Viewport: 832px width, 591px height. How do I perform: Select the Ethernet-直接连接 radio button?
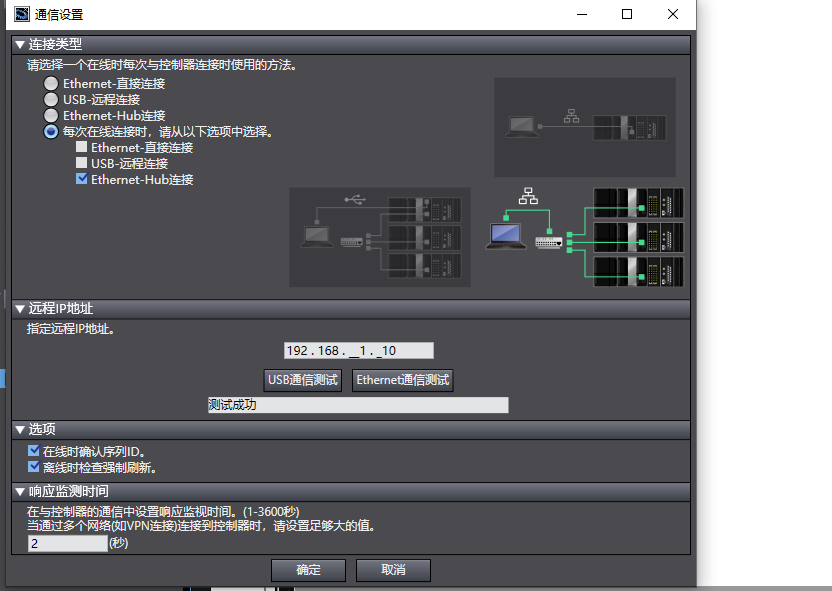pyautogui.click(x=51, y=84)
